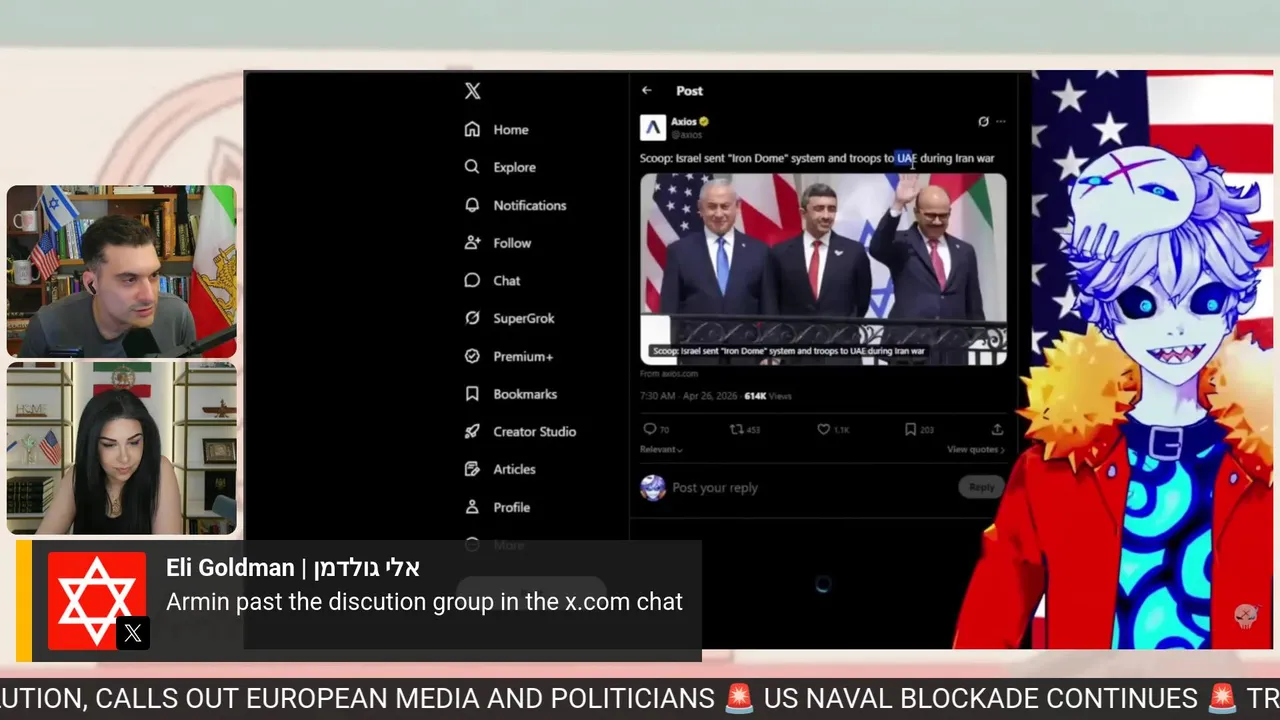Click the user avatar beside reply box

pos(653,488)
